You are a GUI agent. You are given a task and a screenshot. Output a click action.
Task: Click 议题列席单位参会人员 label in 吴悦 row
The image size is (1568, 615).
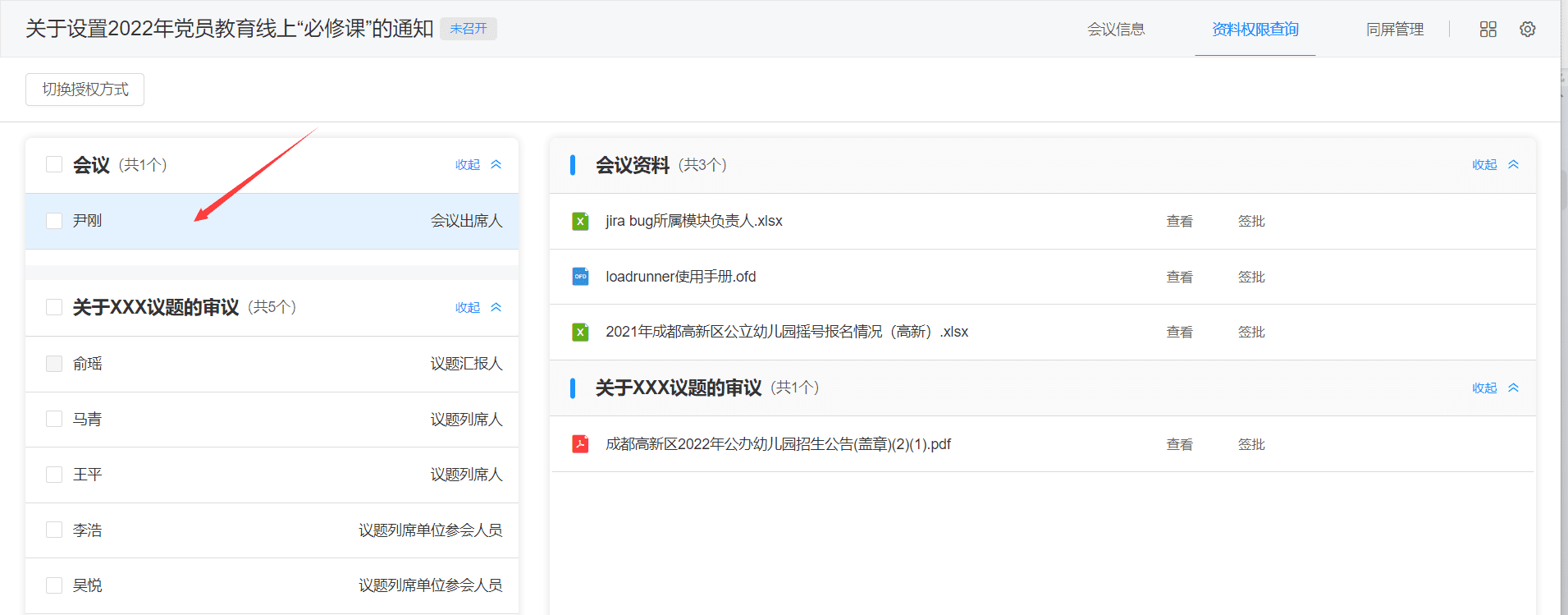(x=430, y=585)
